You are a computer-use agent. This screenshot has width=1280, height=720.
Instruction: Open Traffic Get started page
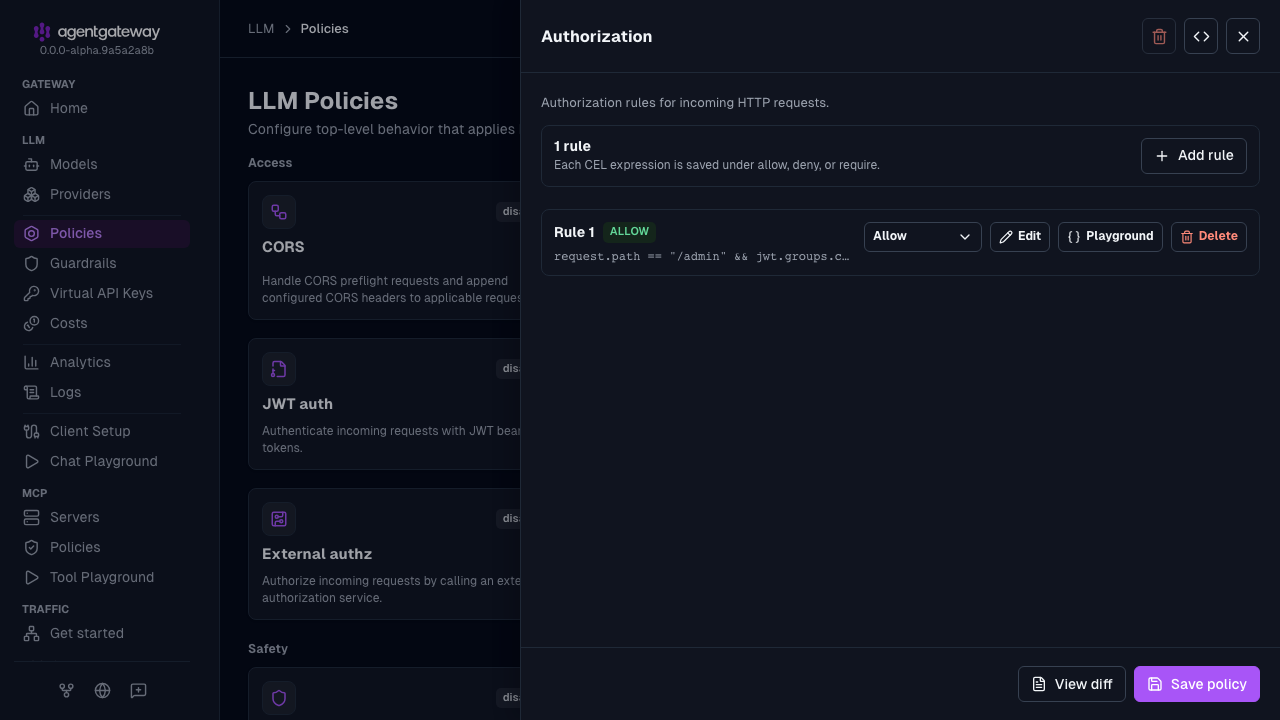(x=102, y=633)
